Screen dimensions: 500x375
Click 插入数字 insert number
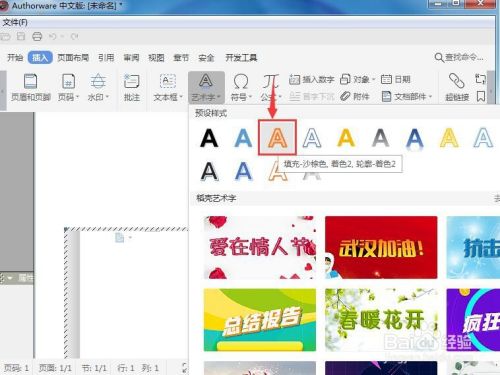coord(311,79)
